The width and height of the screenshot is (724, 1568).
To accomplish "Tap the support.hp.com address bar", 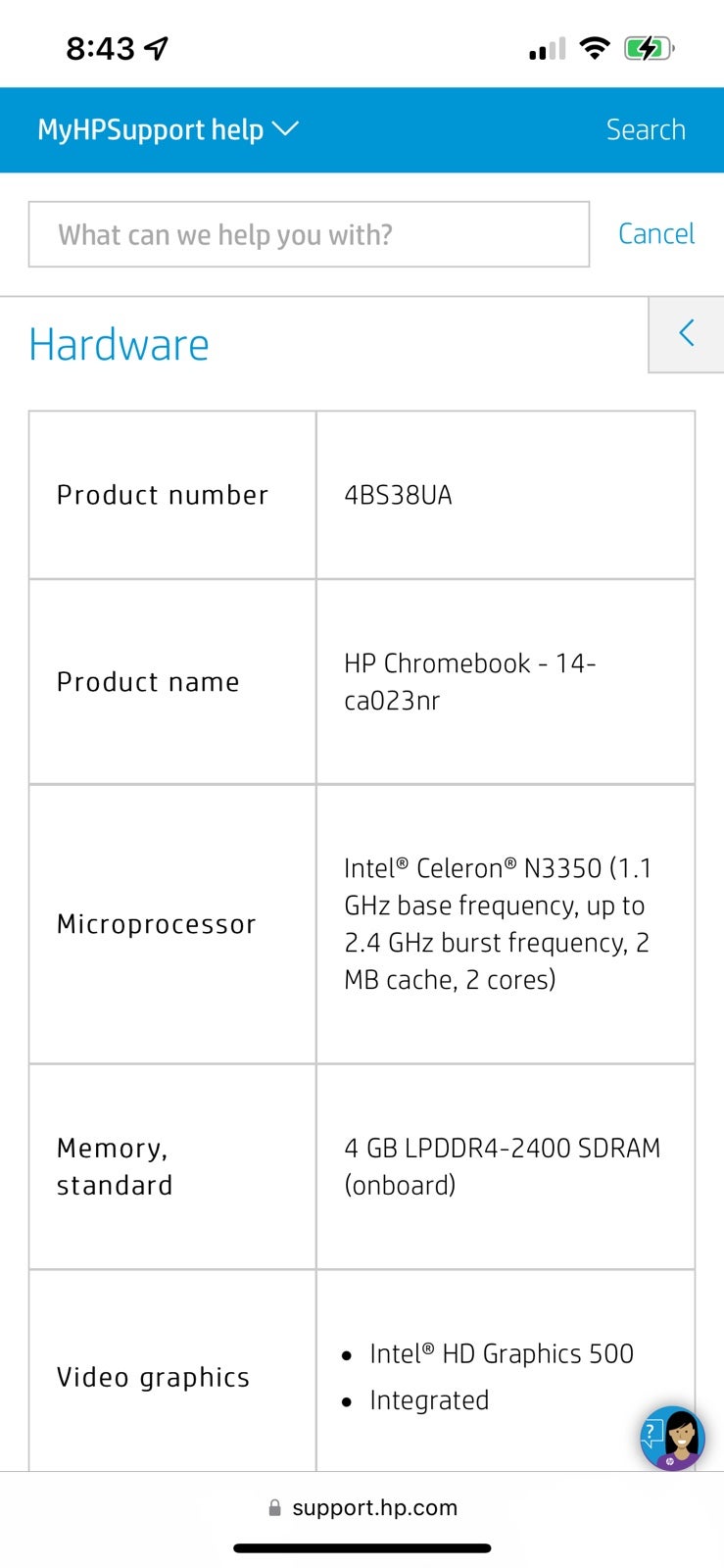I will click(x=362, y=1507).
